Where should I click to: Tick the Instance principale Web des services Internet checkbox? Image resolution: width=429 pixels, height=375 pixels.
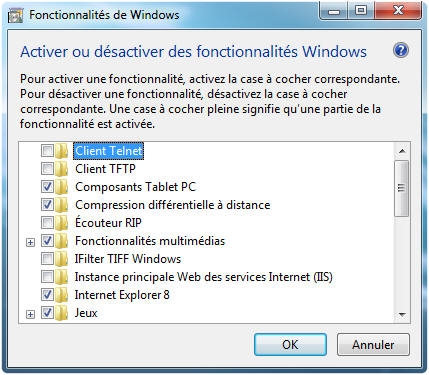(47, 277)
